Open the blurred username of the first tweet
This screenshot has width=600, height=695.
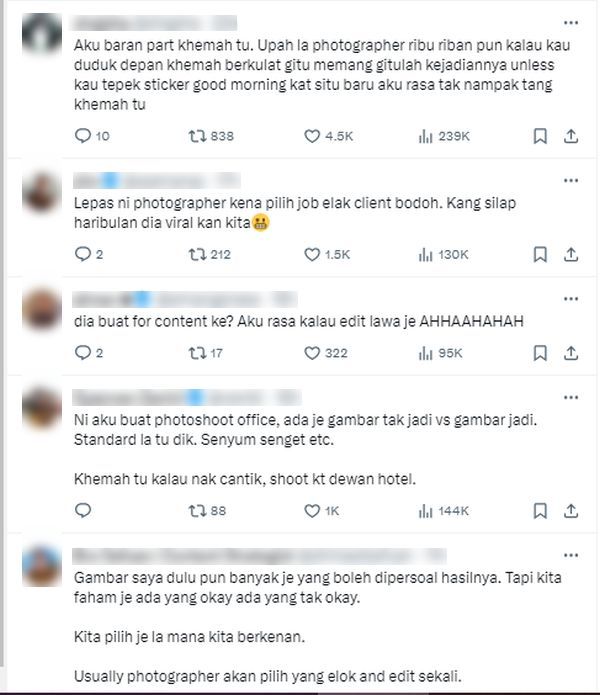(x=155, y=23)
